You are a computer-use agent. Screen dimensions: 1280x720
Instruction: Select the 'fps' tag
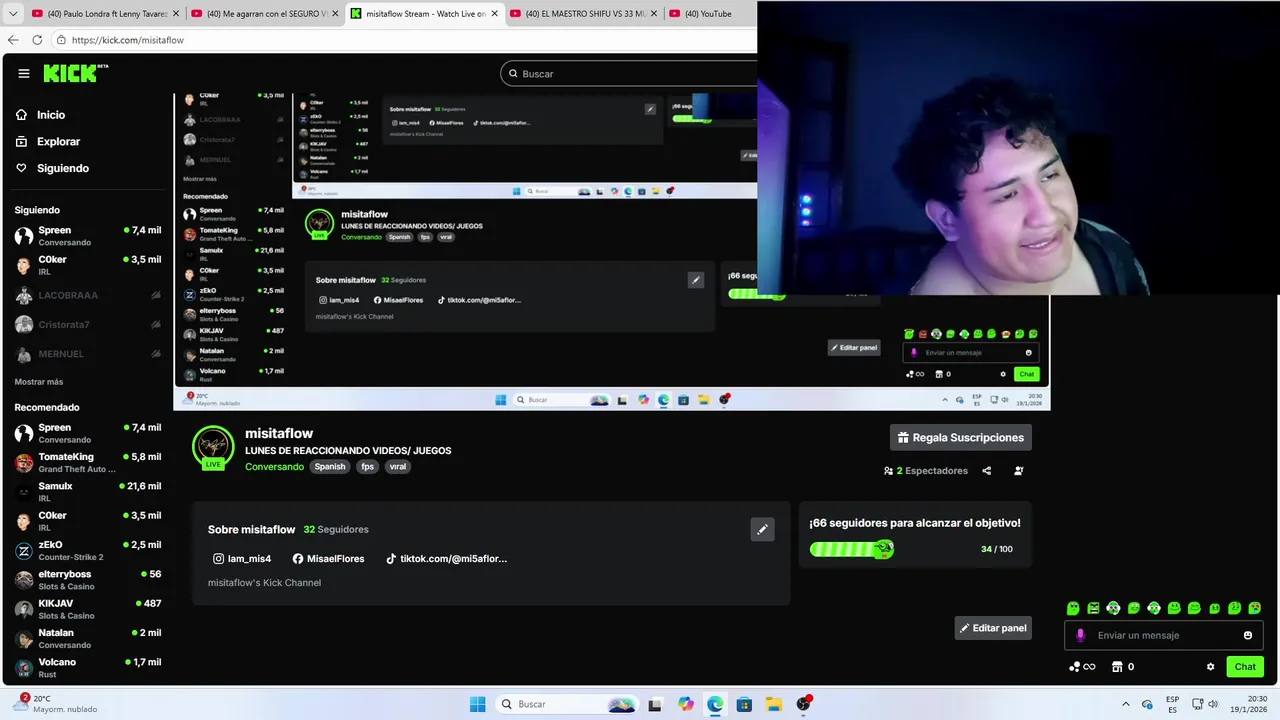coord(367,467)
